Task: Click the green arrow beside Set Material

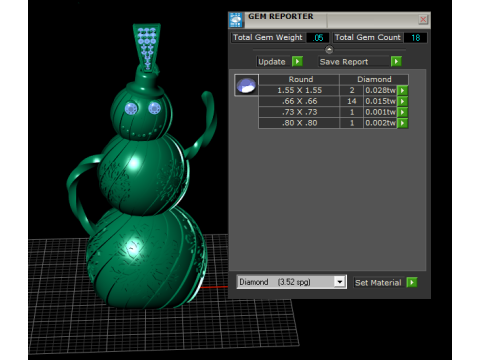Action: point(412,283)
